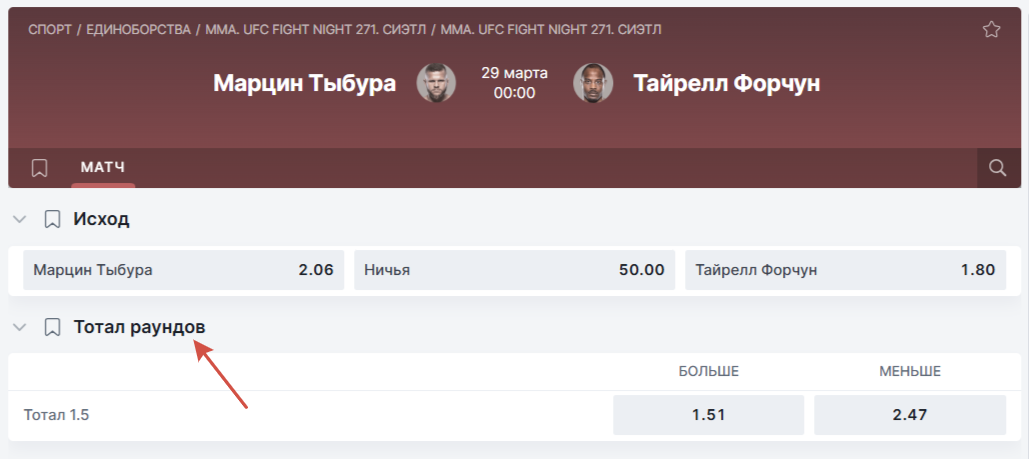Collapse the Исход section
This screenshot has height=459, width=1029.
pos(20,219)
